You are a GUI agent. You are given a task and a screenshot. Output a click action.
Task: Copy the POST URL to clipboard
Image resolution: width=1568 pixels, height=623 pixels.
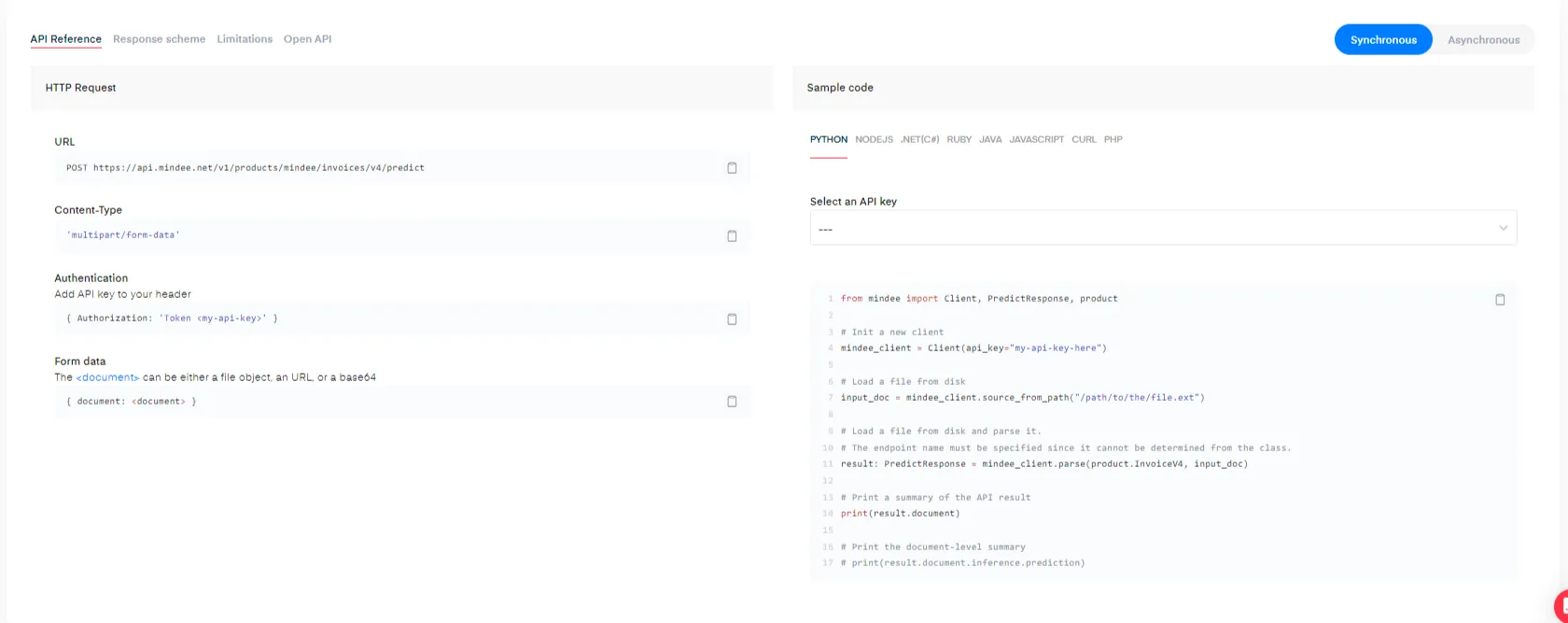[x=732, y=168]
